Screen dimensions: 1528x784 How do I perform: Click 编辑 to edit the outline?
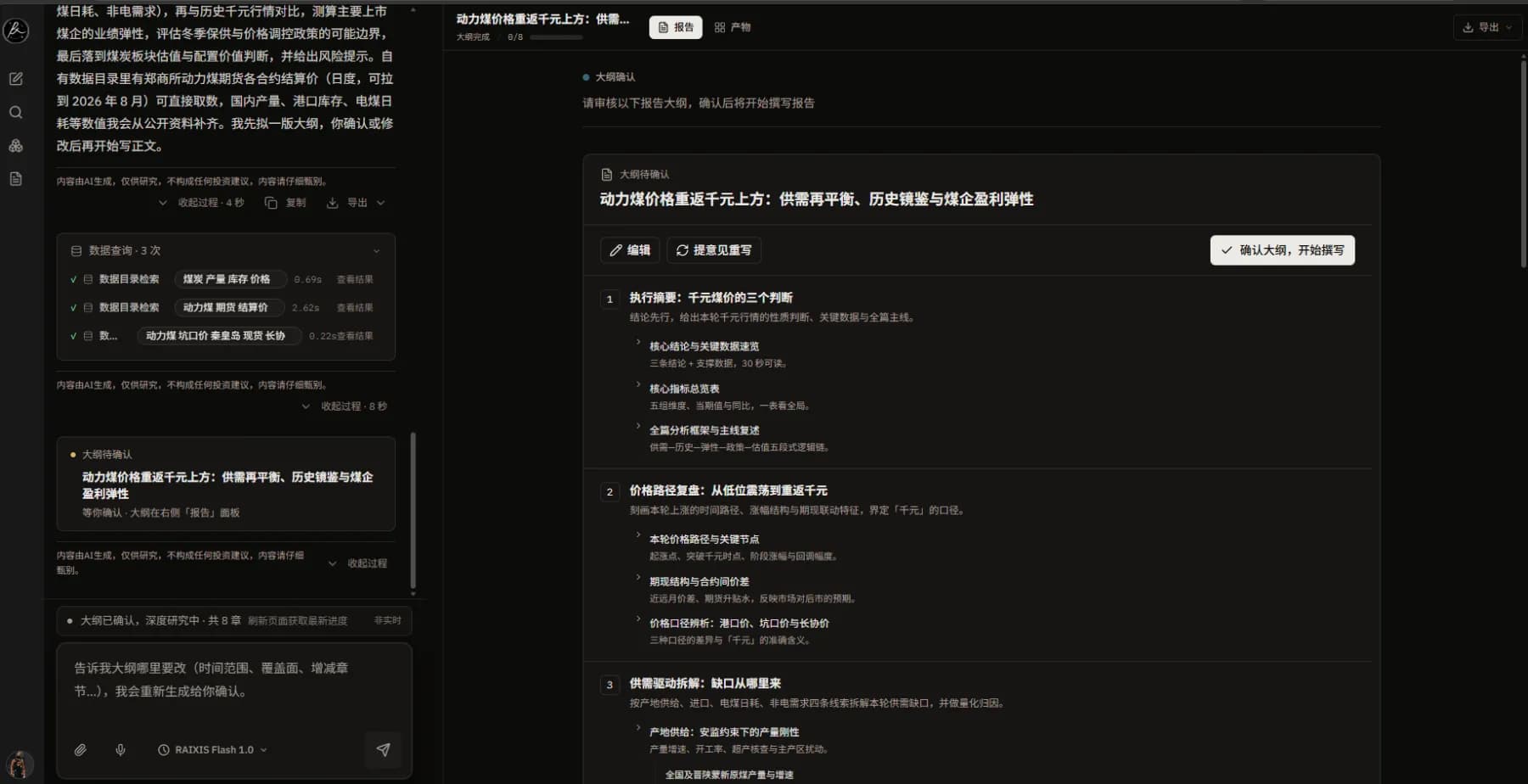(x=630, y=250)
